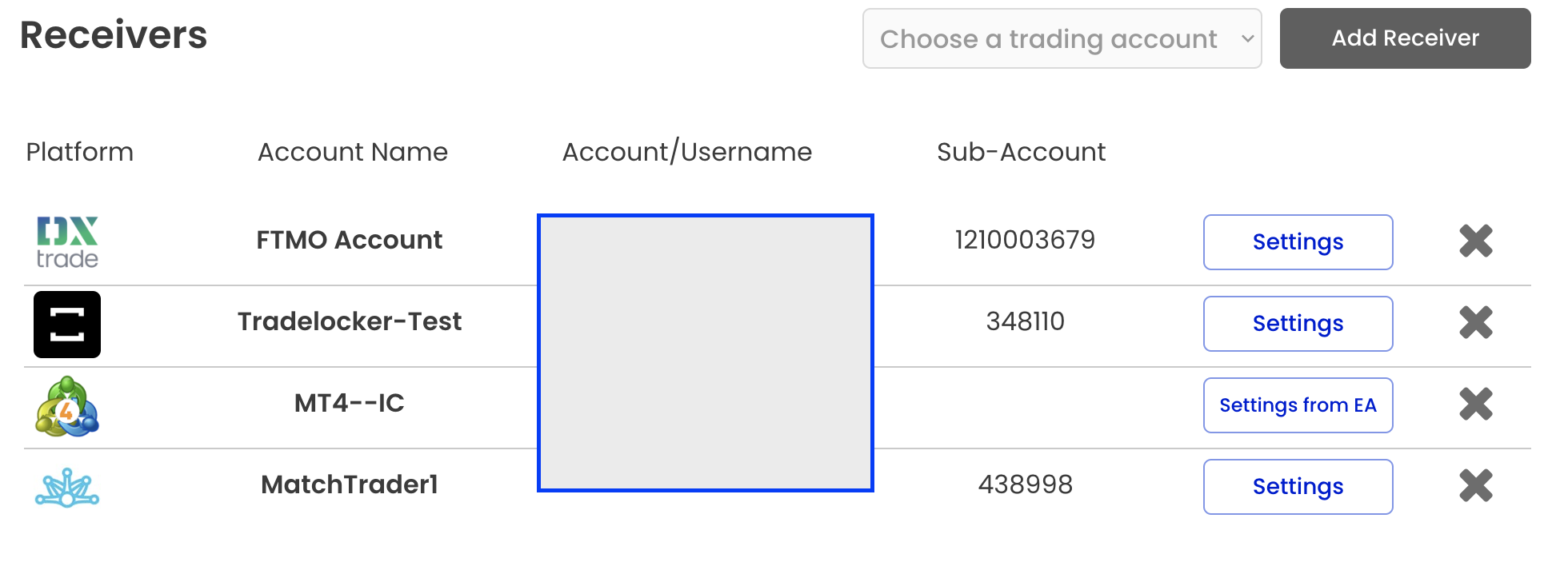Click Add Receiver
Screen dimensions: 1568x574
tap(1405, 38)
